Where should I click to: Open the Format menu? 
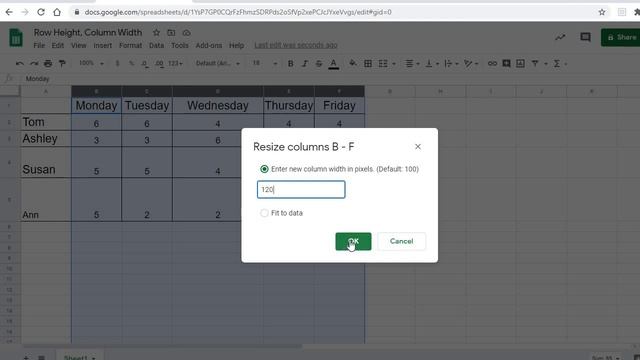point(131,45)
